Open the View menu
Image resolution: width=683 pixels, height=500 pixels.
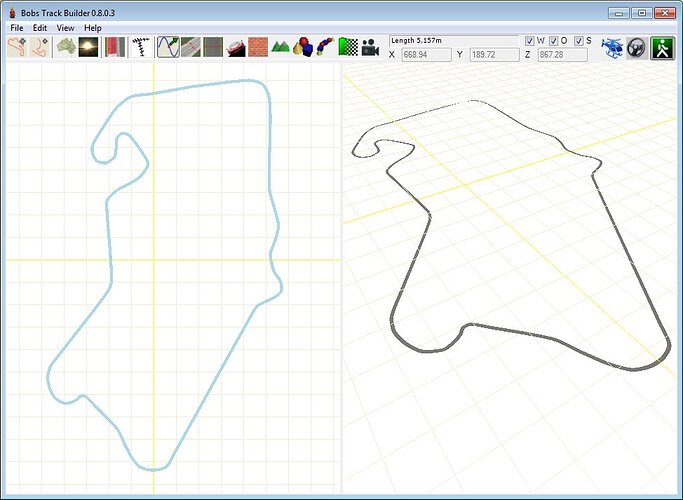65,28
